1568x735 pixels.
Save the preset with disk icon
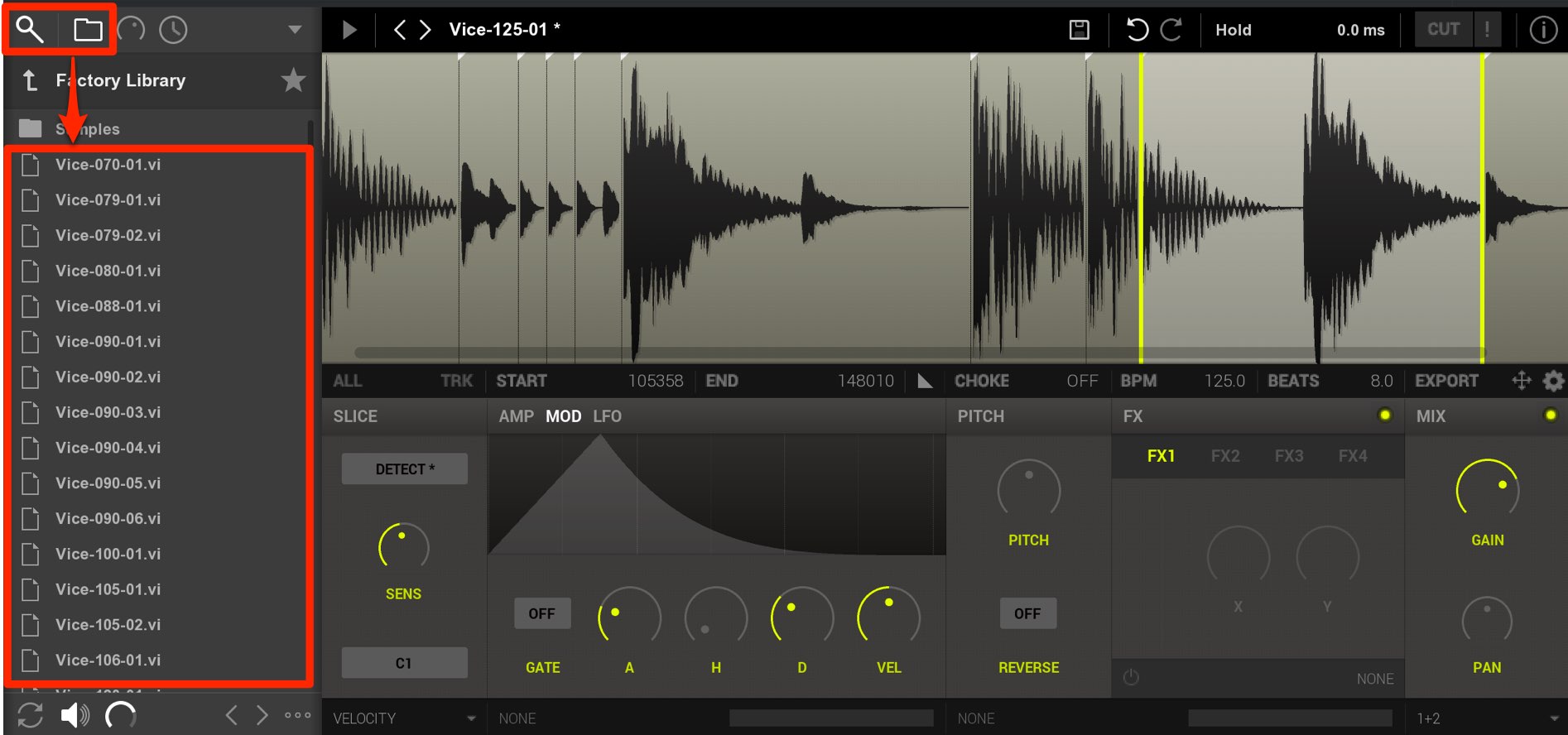[x=1080, y=30]
